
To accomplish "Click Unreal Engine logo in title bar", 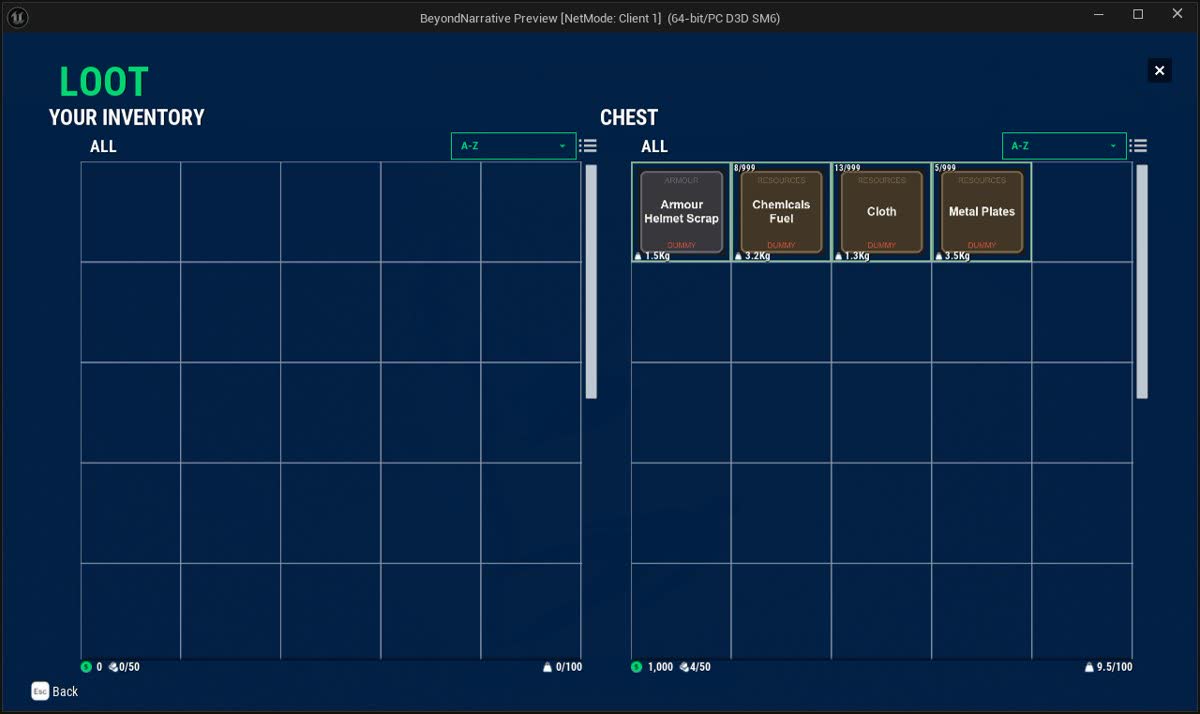I will tap(17, 16).
